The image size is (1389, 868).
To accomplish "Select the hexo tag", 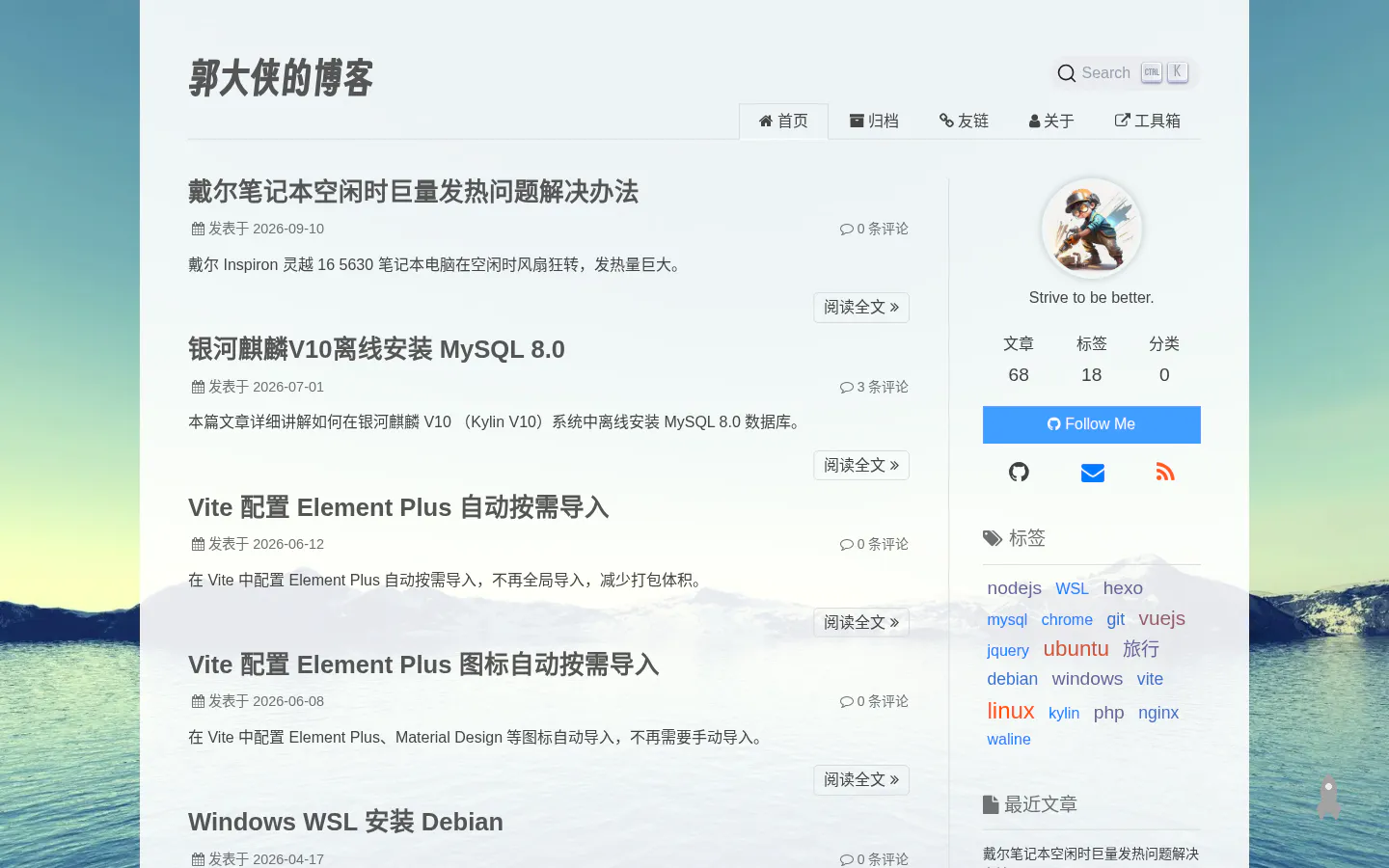I will [1123, 588].
